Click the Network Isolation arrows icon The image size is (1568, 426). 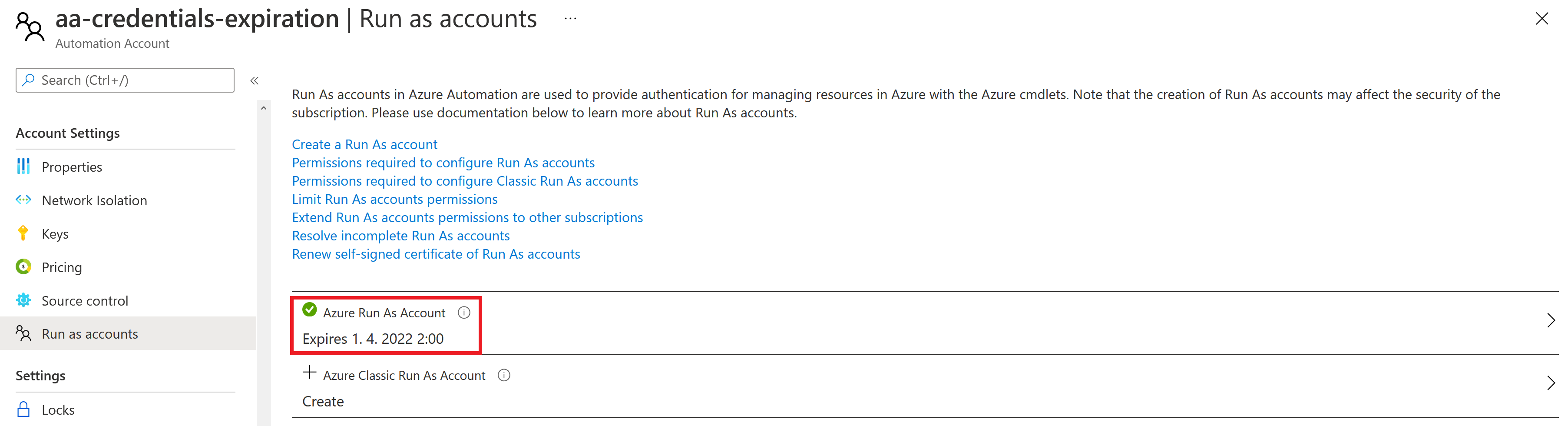pyautogui.click(x=23, y=200)
